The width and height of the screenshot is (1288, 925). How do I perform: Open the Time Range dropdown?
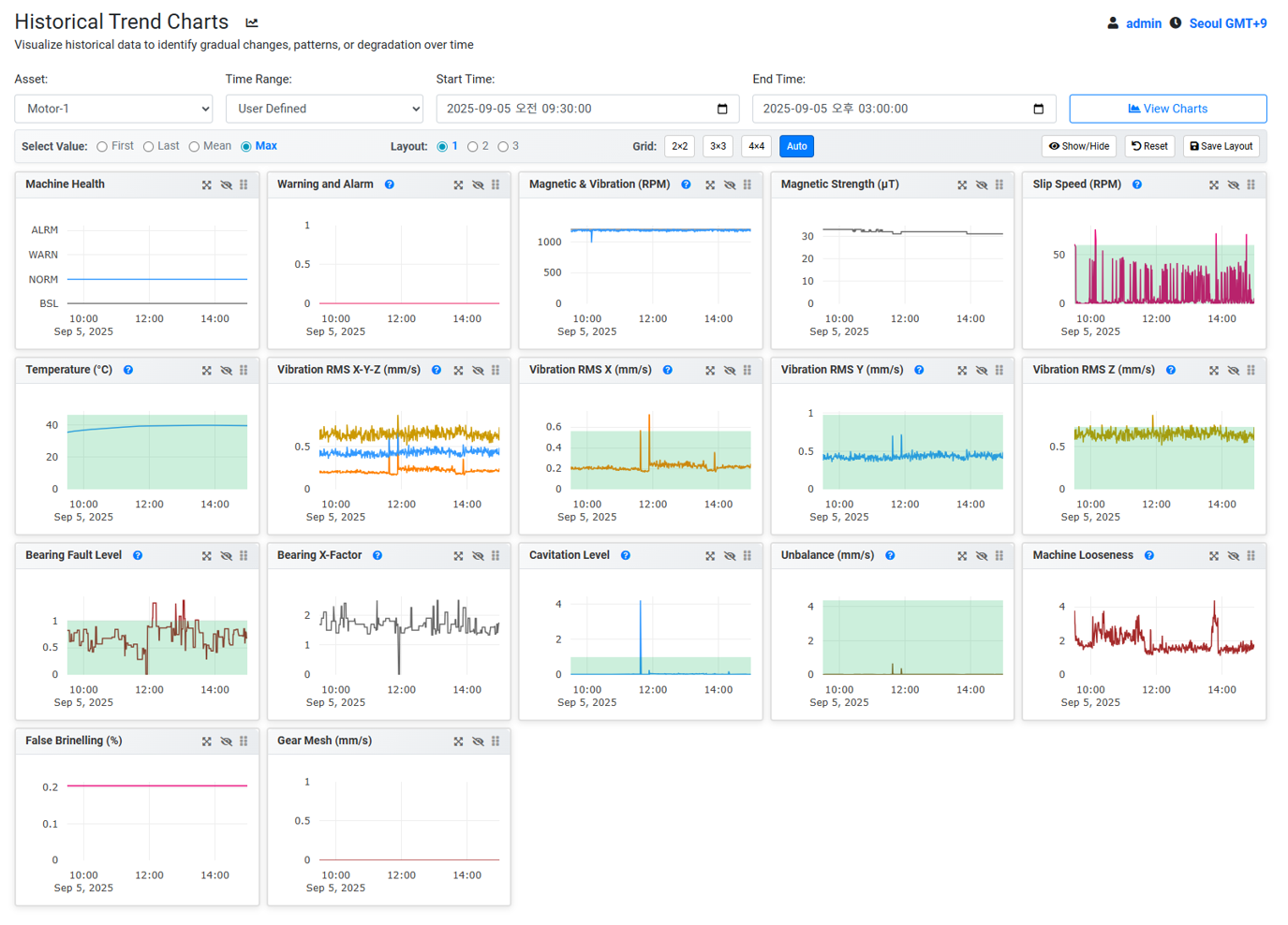pyautogui.click(x=324, y=109)
